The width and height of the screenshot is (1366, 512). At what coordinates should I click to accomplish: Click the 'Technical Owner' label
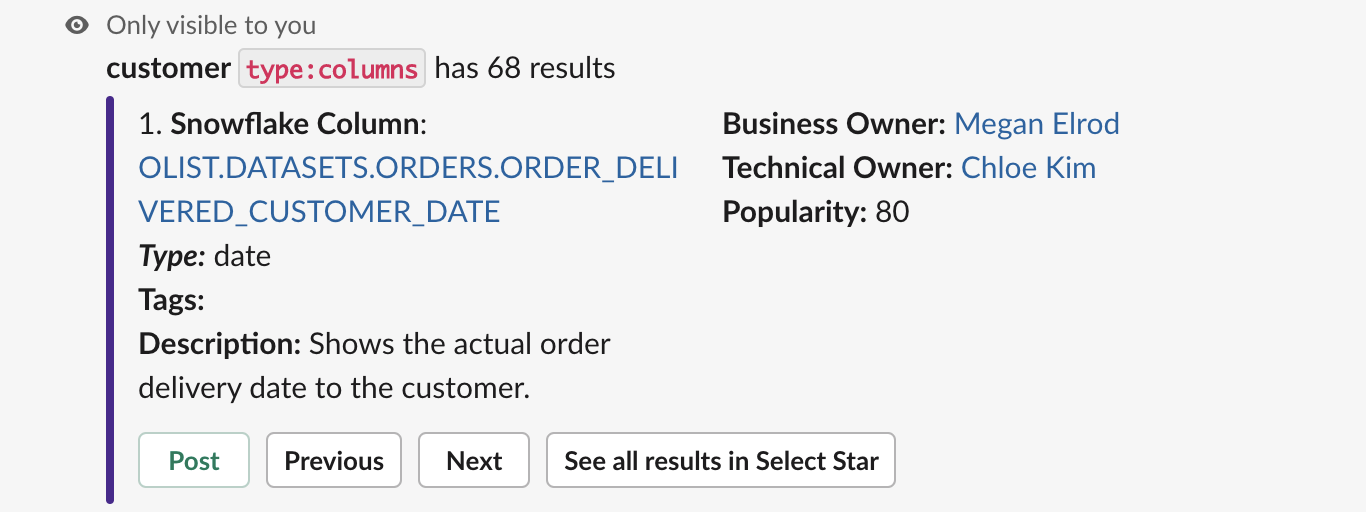(x=838, y=168)
